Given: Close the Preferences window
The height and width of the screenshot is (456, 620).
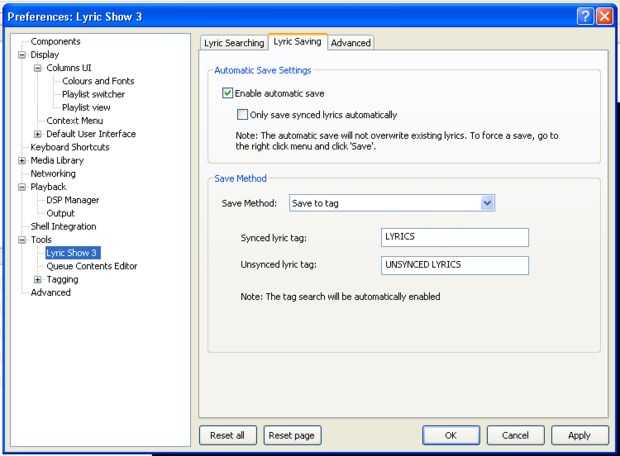Looking at the screenshot, I should (x=605, y=16).
